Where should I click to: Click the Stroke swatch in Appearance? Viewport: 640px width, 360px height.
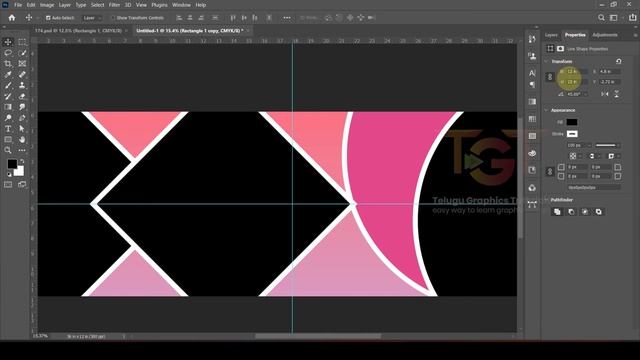(x=572, y=134)
